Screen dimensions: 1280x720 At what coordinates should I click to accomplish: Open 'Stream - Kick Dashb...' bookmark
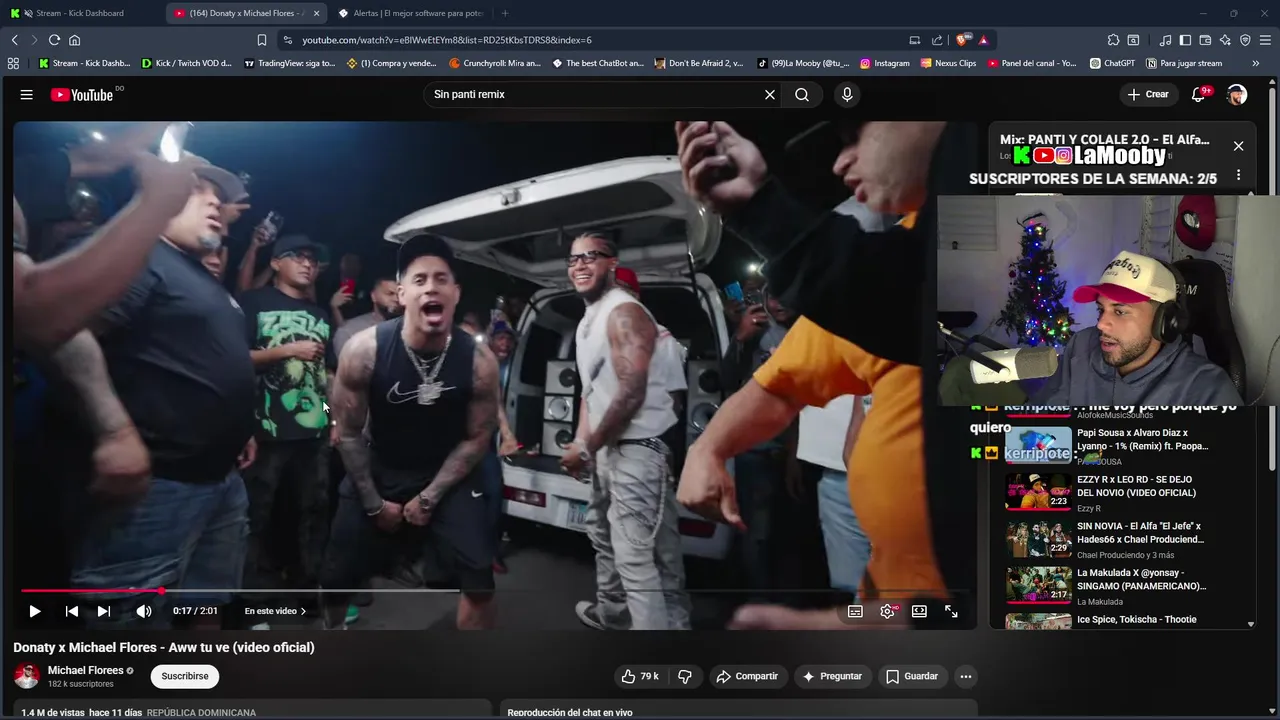tap(84, 63)
